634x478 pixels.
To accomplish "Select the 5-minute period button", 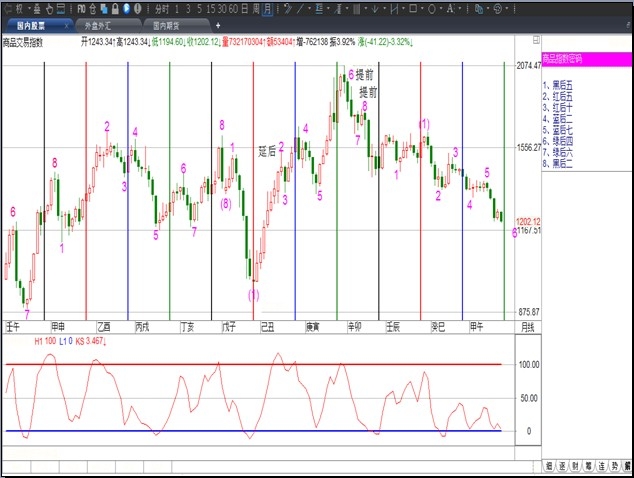I will coord(199,9).
